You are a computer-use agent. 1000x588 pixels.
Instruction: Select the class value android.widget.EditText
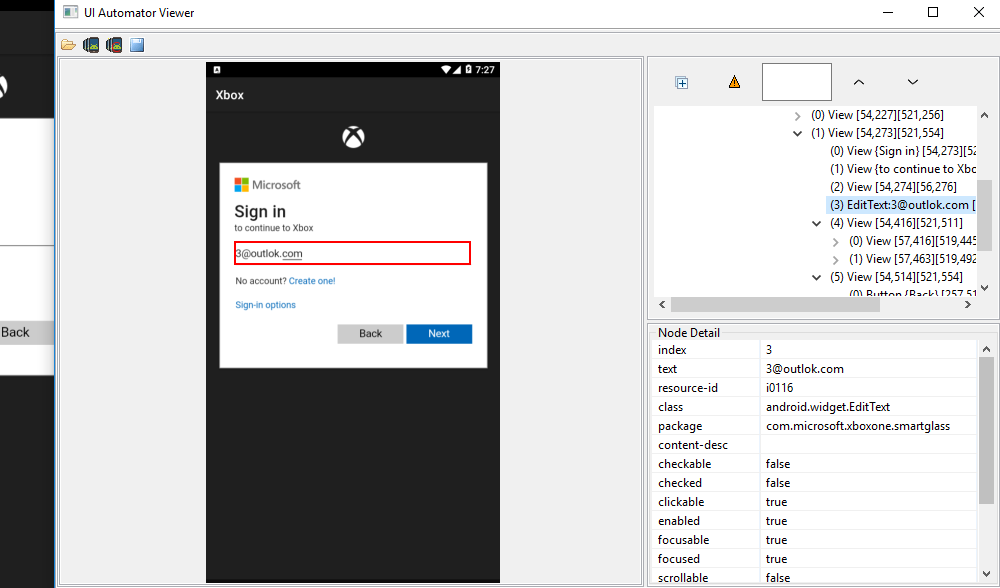coord(868,407)
